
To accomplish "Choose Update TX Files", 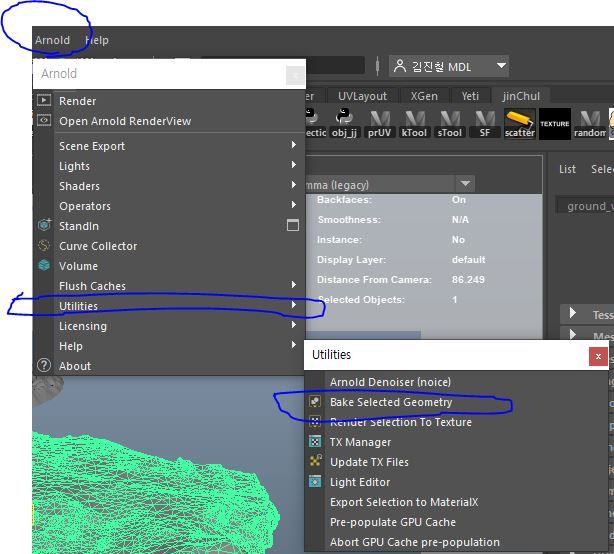I will (369, 462).
